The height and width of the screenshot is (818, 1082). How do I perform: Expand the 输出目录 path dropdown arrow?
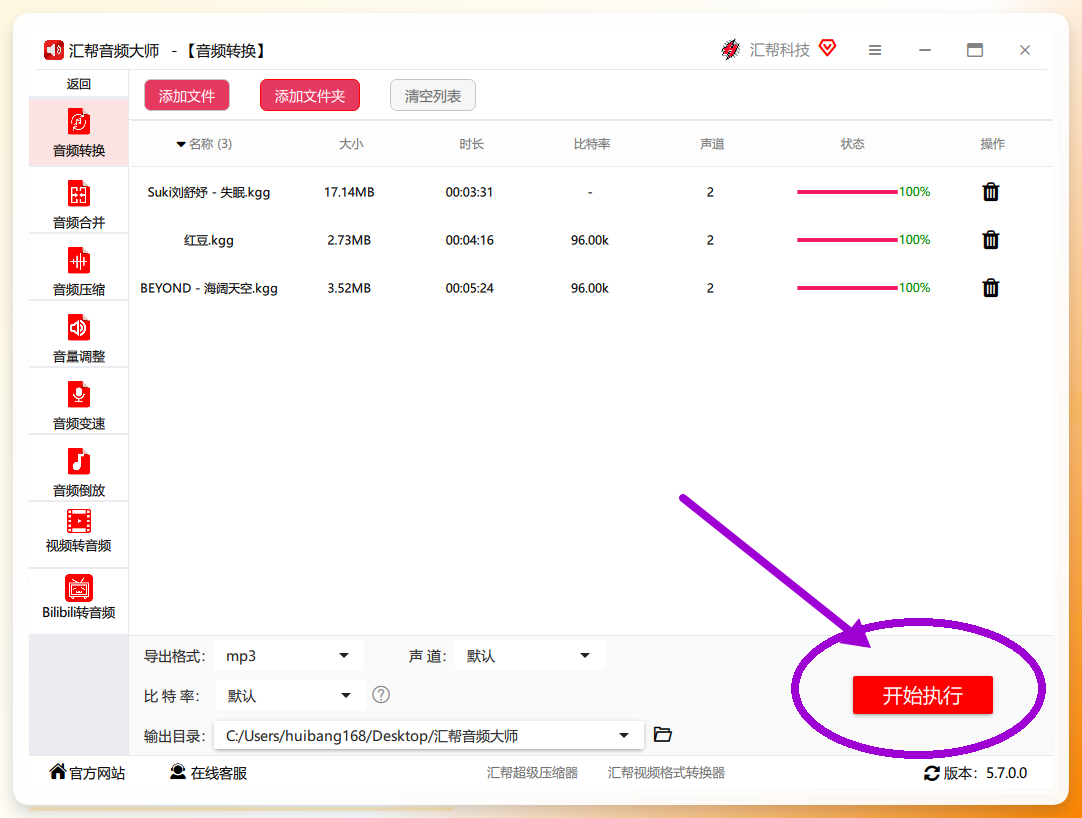coord(624,735)
